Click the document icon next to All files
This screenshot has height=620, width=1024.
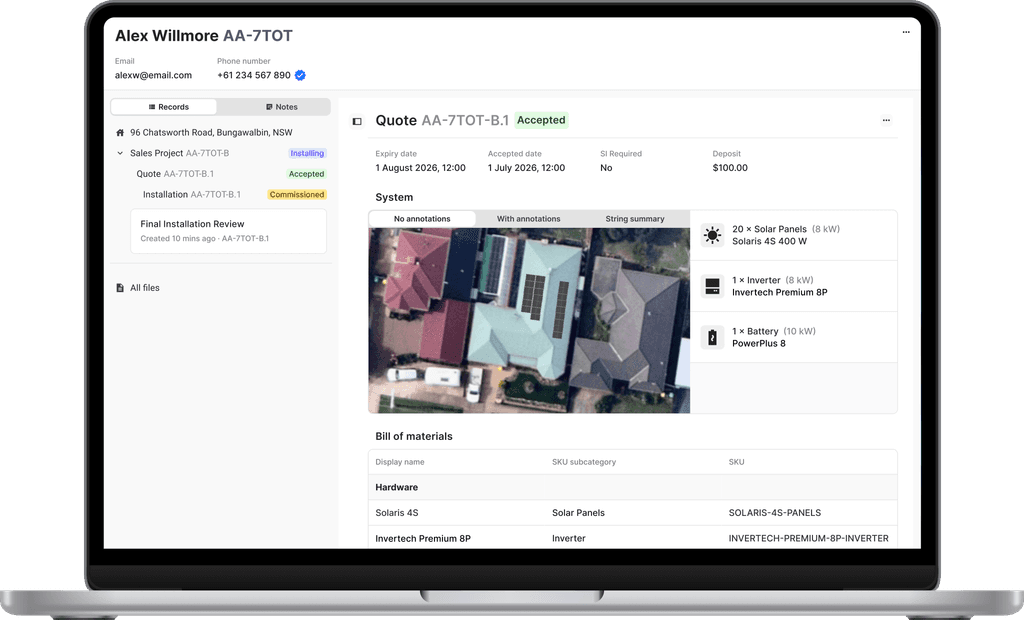pos(118,287)
